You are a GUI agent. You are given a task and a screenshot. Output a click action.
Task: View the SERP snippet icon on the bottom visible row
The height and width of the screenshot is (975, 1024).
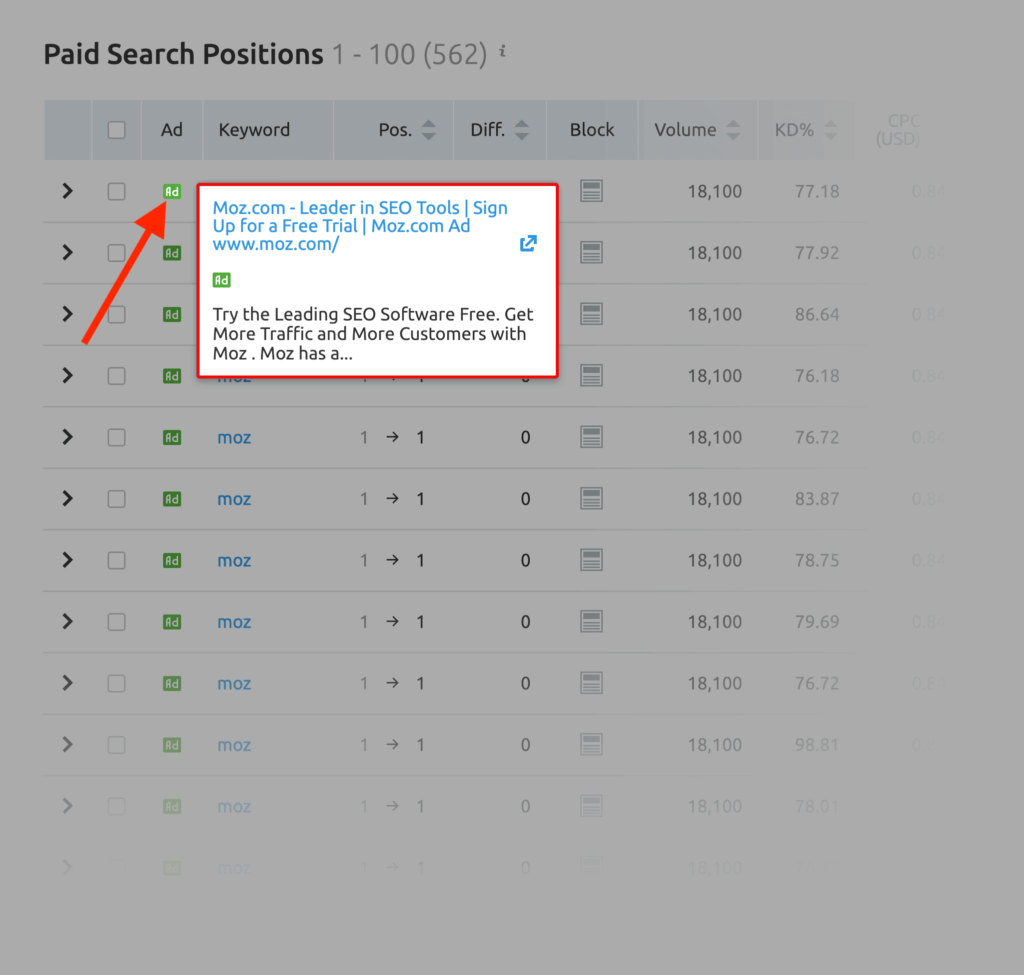pos(591,806)
